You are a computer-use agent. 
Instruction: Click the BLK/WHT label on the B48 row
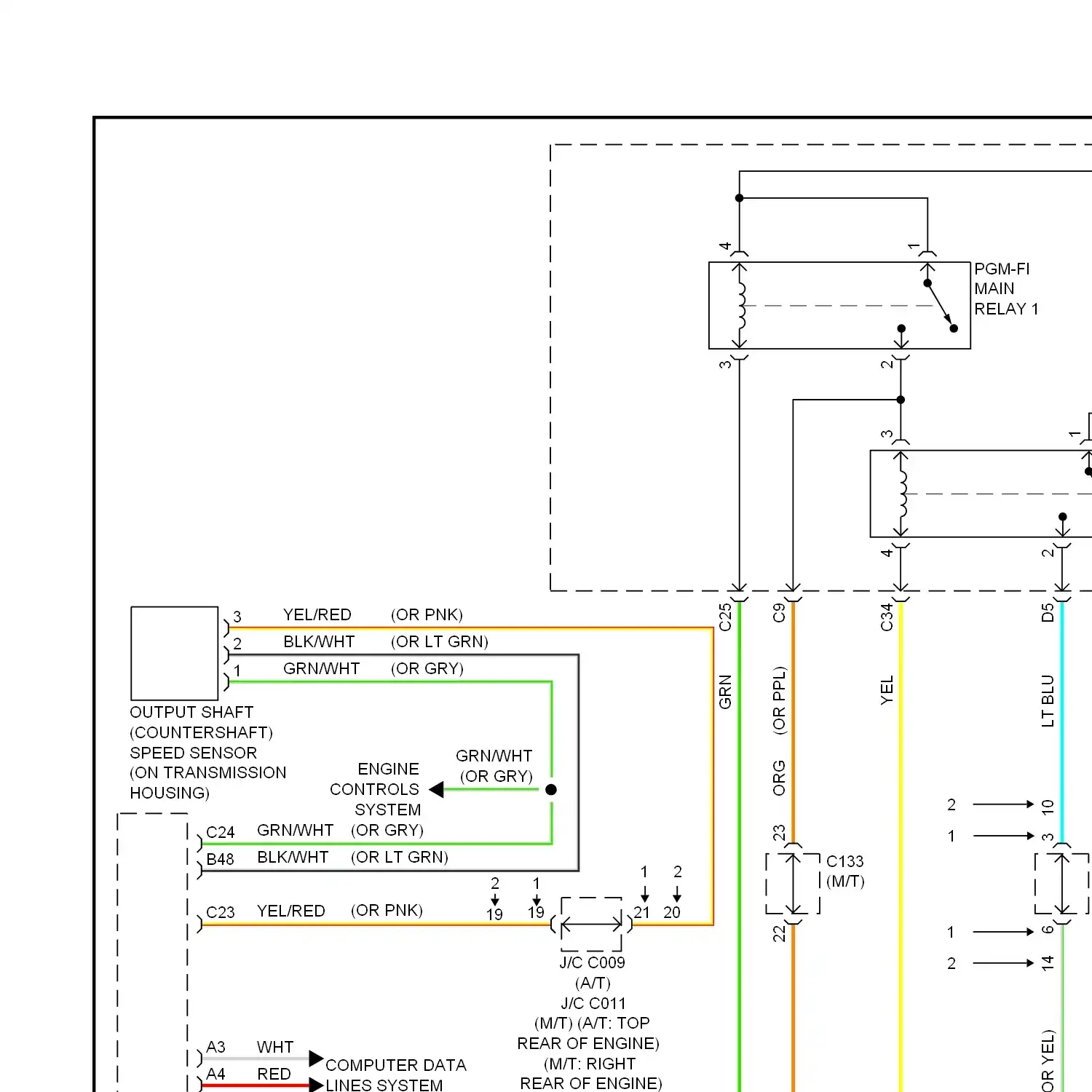coord(293,857)
